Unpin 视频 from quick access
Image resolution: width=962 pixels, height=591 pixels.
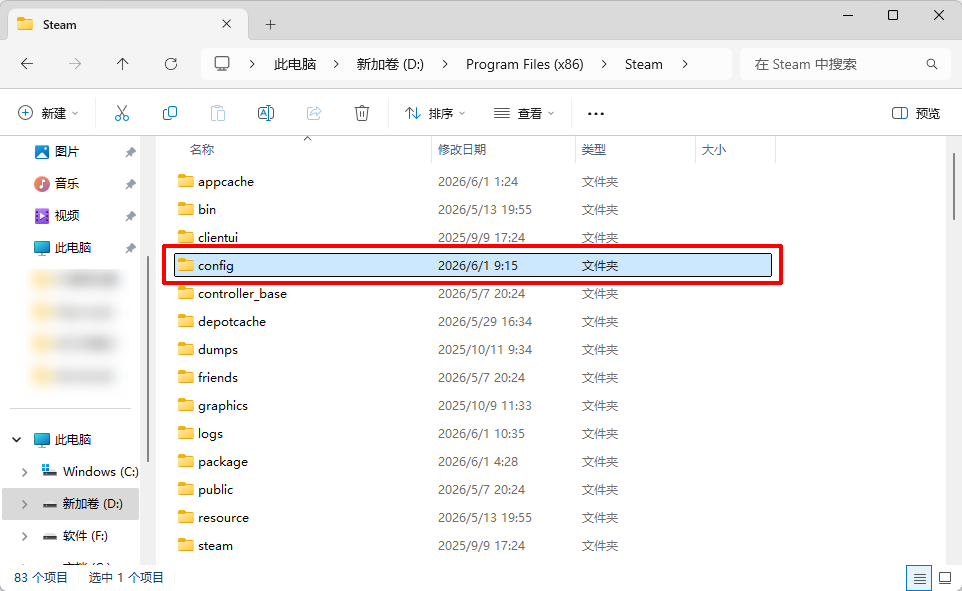[130, 216]
